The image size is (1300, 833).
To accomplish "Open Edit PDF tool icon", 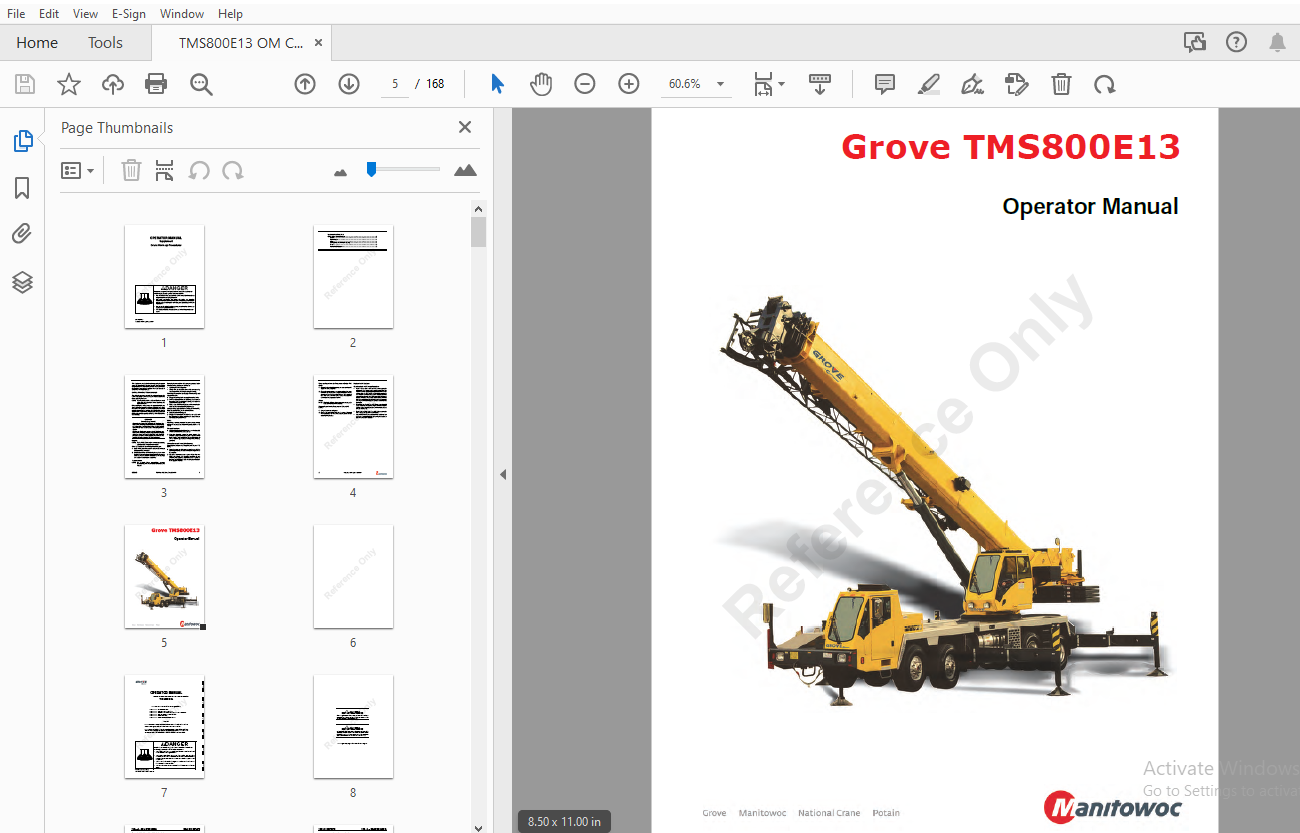I will (1017, 84).
